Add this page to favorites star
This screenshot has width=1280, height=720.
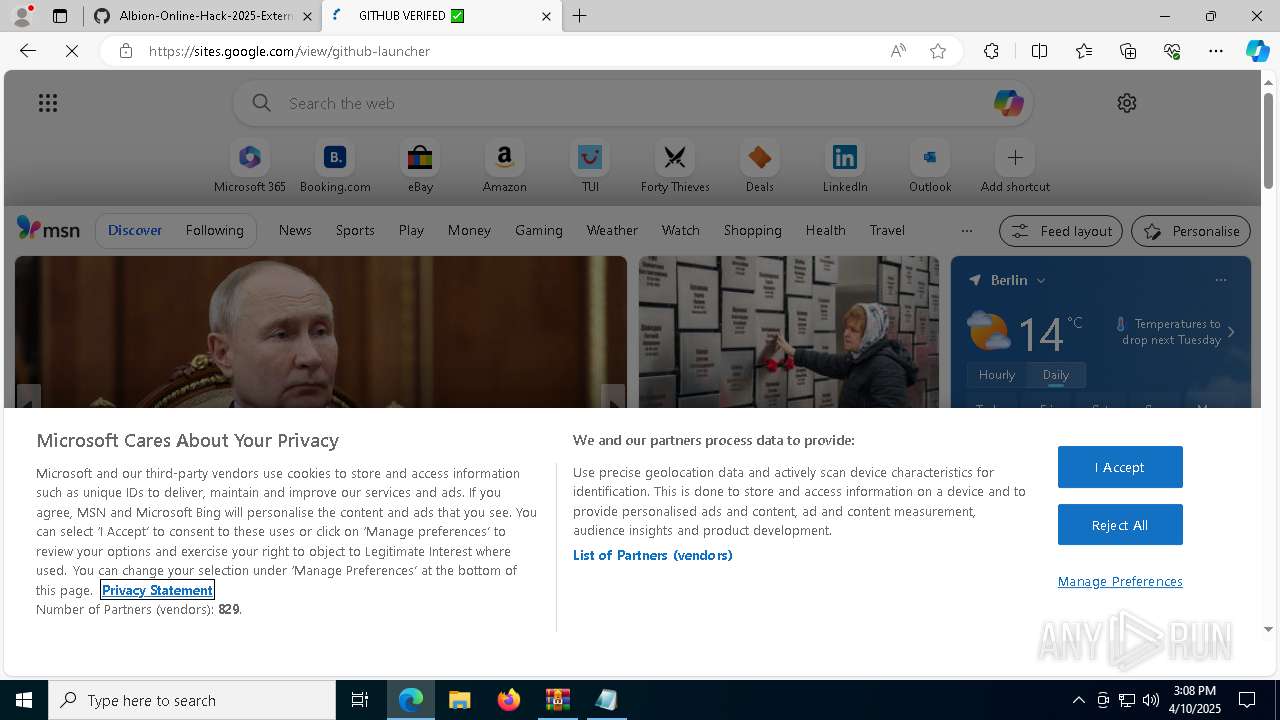click(x=938, y=51)
